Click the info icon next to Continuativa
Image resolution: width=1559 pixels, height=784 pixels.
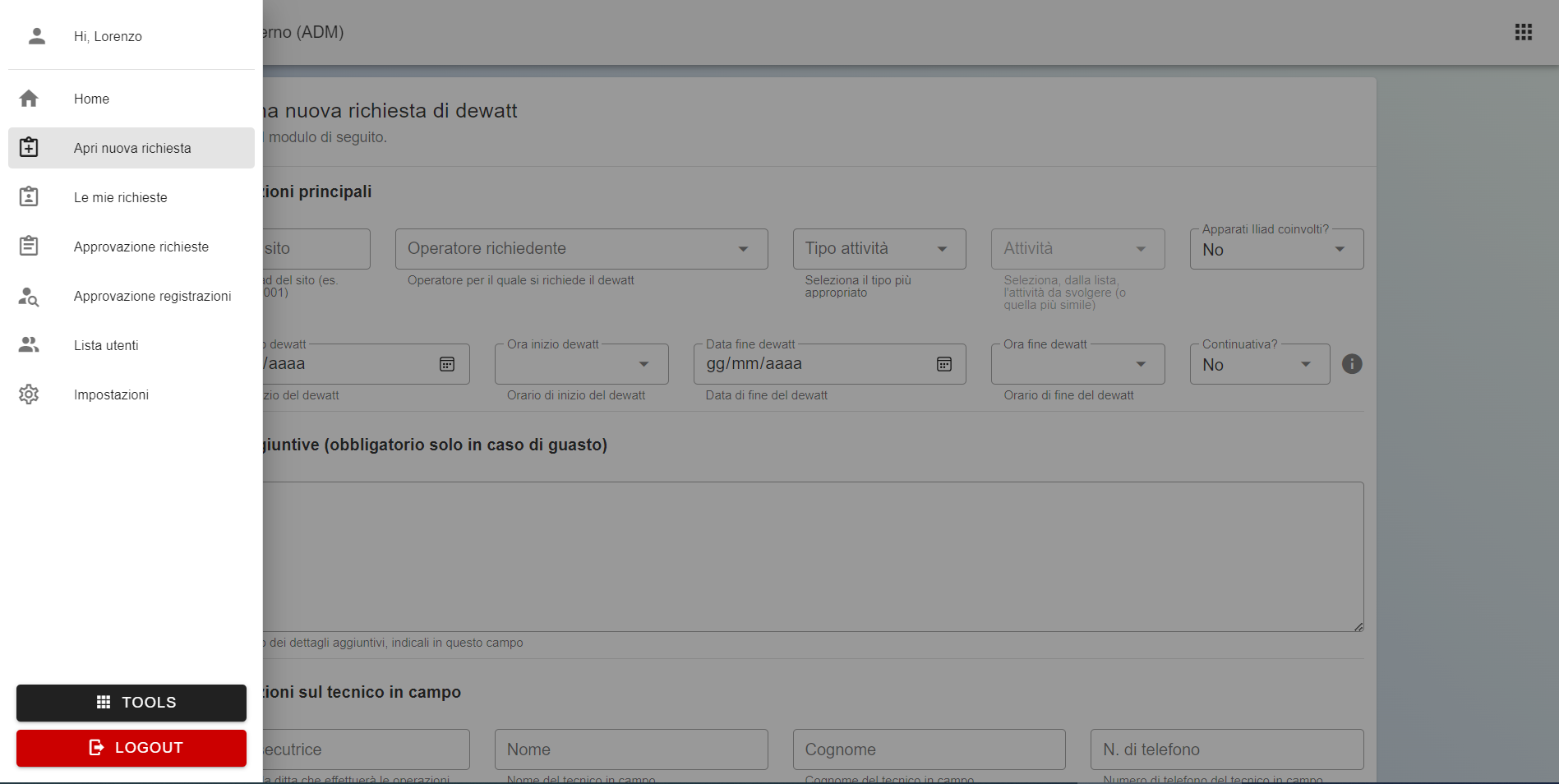(x=1352, y=364)
